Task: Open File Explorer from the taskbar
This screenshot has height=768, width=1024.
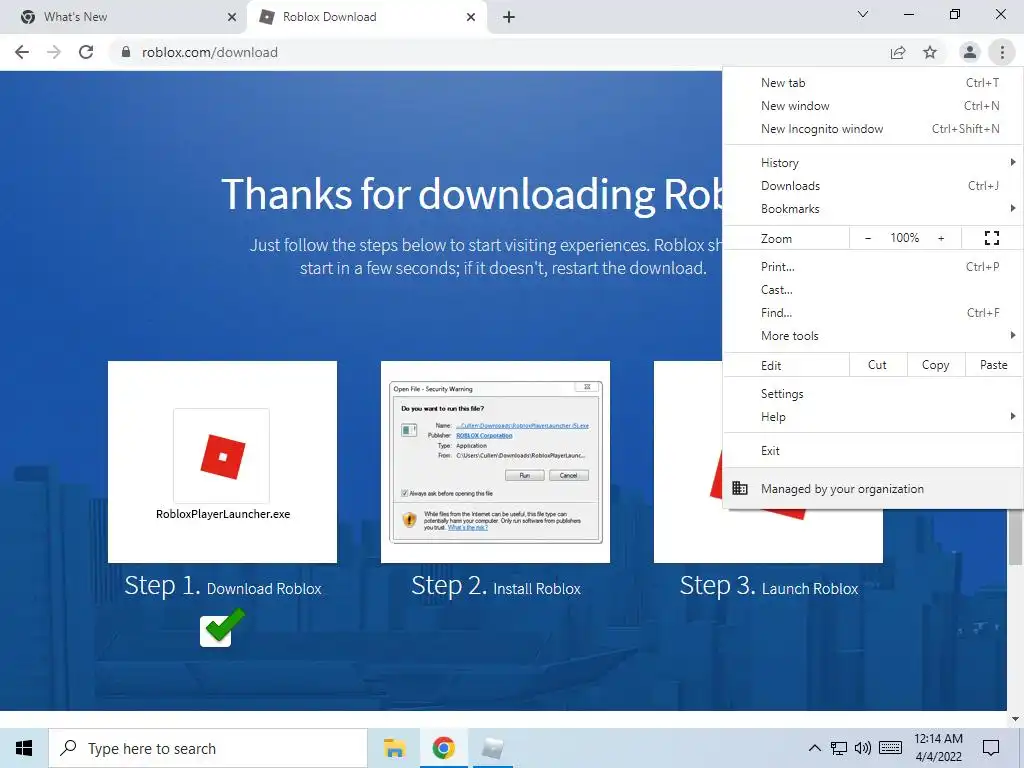Action: coord(394,748)
